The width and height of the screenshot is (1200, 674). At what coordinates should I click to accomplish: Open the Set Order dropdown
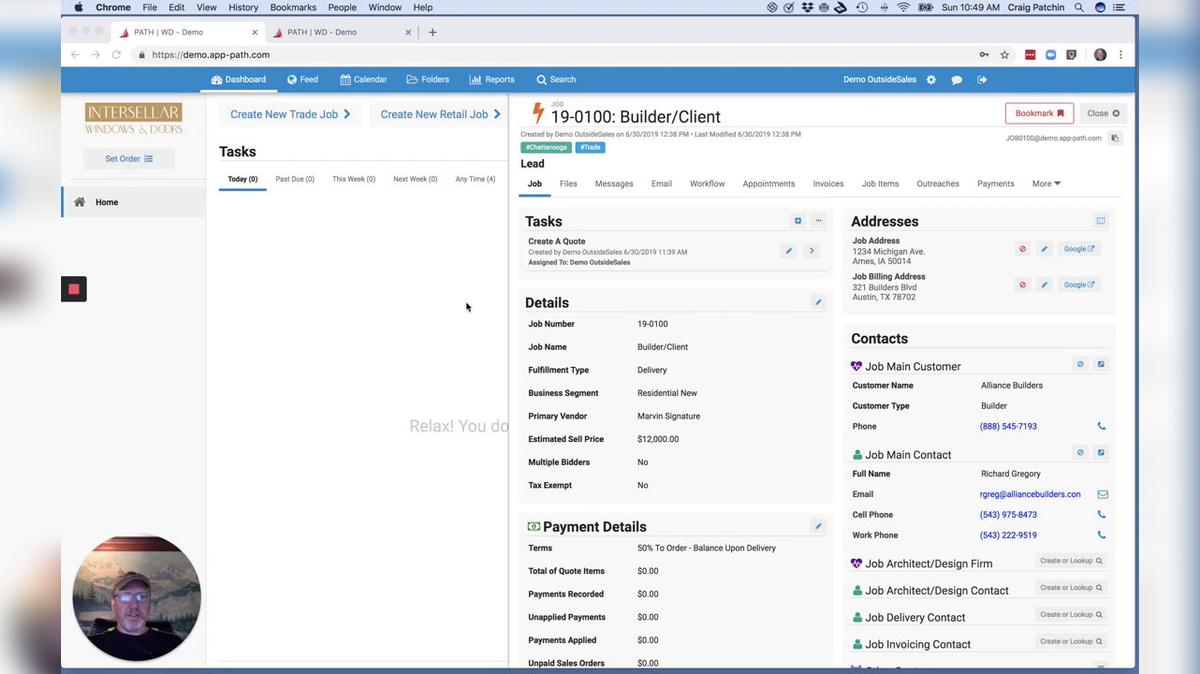[129, 159]
